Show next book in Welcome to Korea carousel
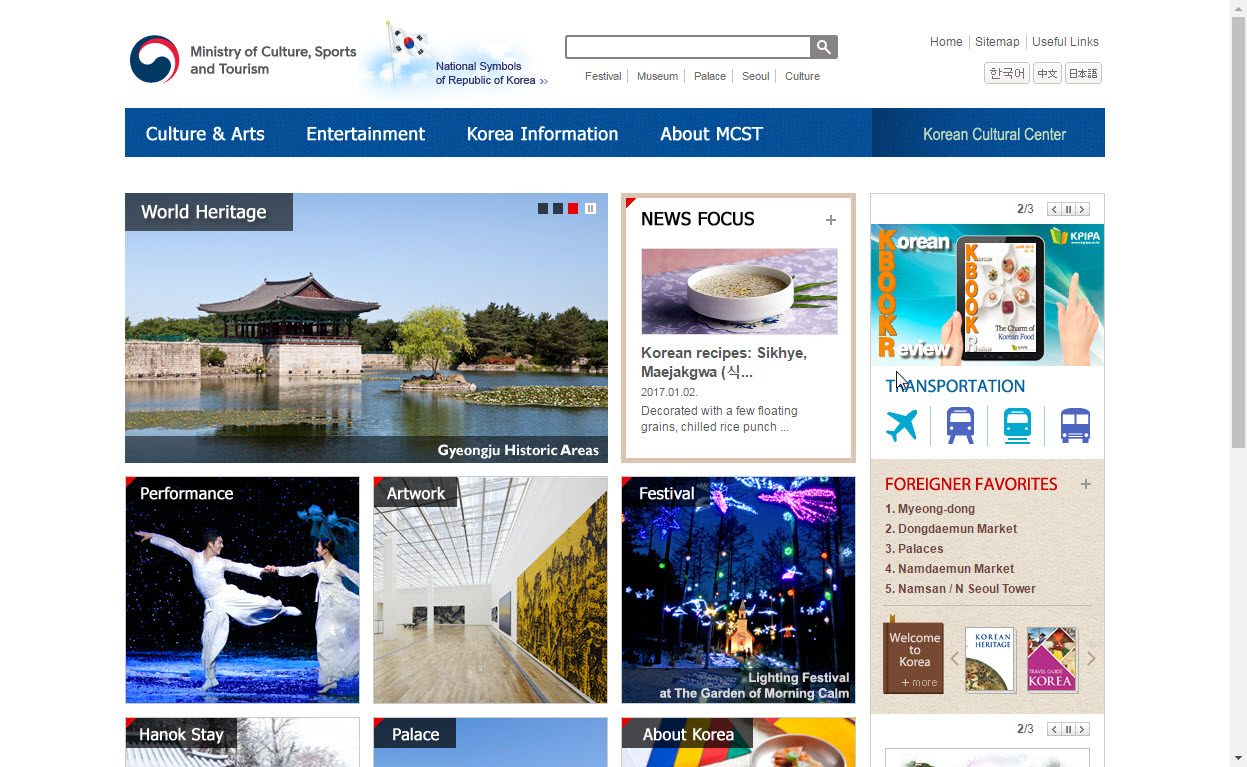1247x767 pixels. (1091, 659)
